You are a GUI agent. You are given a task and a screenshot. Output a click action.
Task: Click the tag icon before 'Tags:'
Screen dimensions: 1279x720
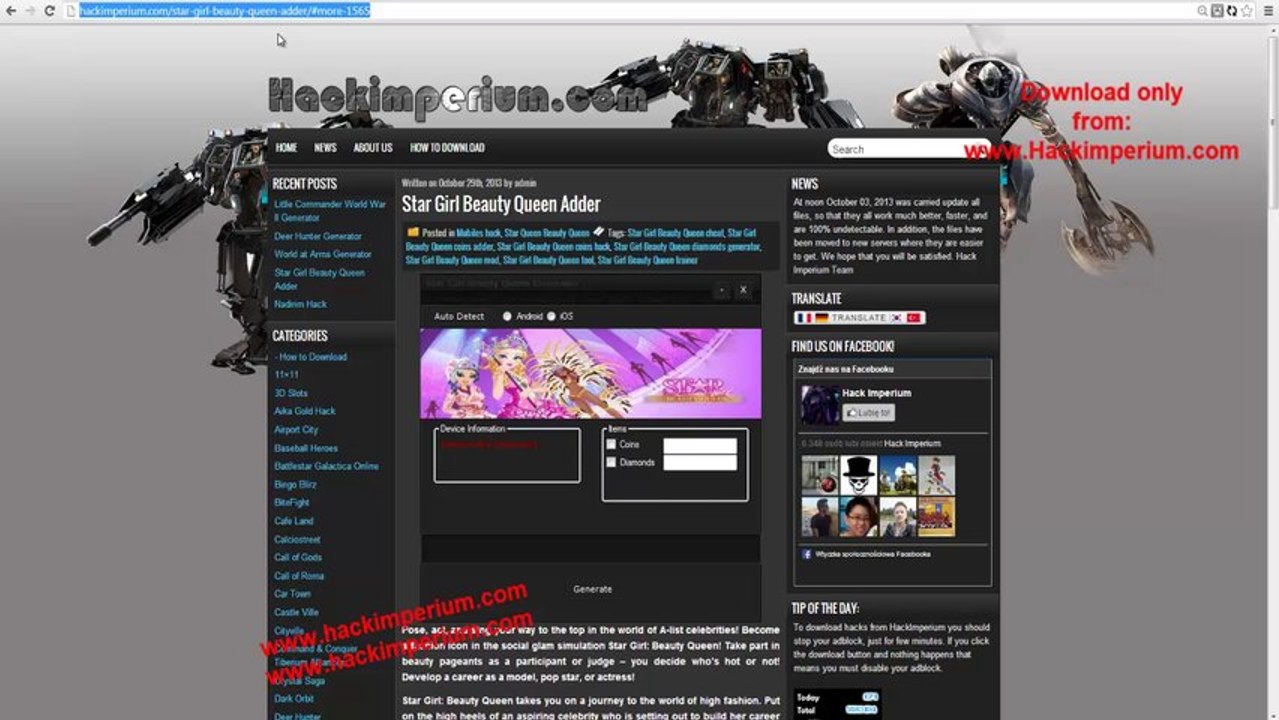[x=598, y=232]
